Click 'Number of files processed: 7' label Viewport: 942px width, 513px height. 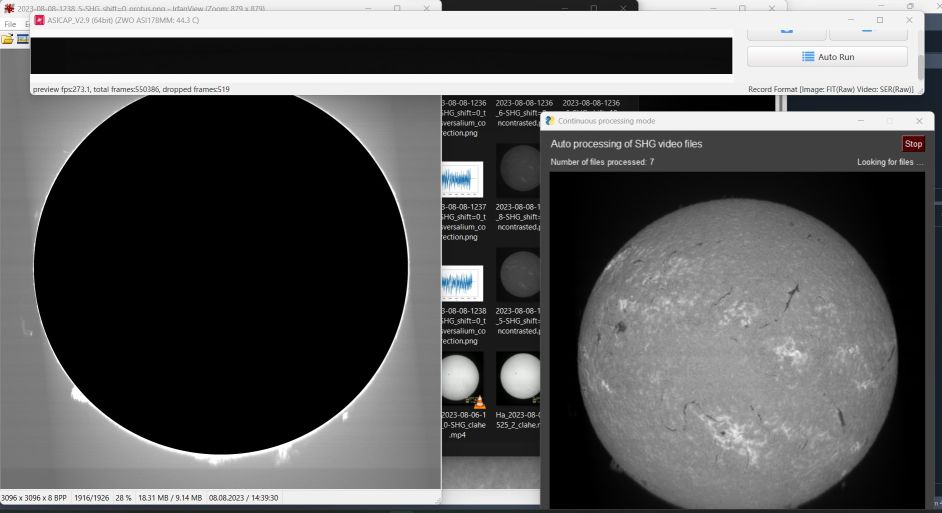click(x=602, y=162)
